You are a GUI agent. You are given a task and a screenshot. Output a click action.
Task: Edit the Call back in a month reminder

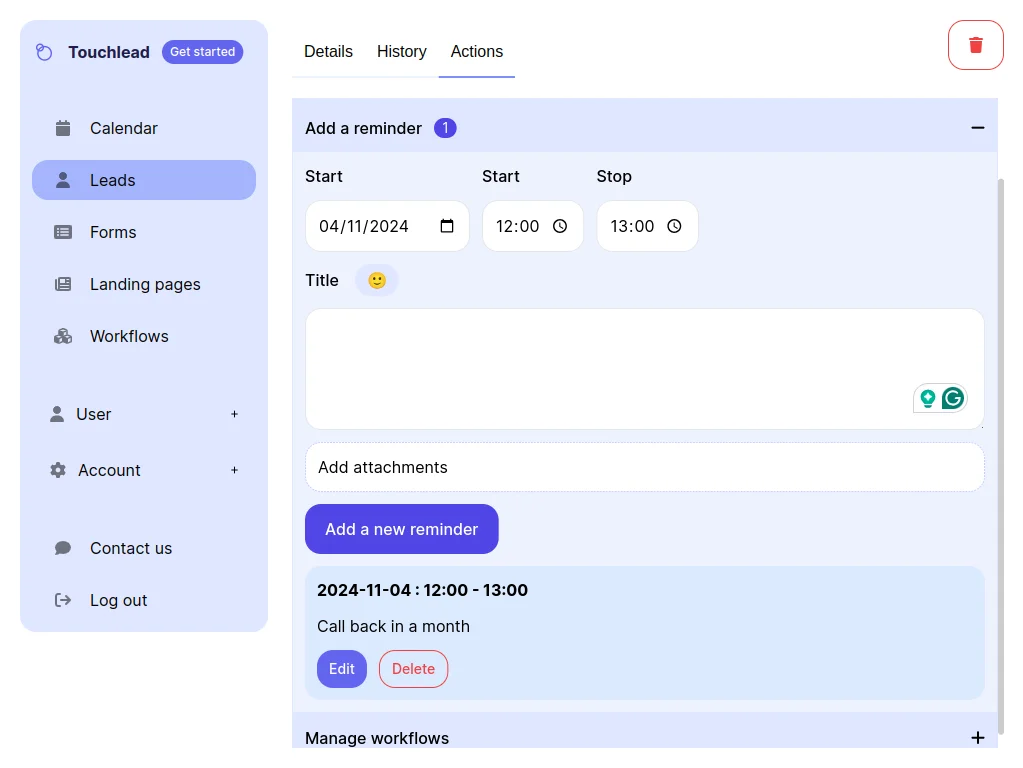pos(341,668)
